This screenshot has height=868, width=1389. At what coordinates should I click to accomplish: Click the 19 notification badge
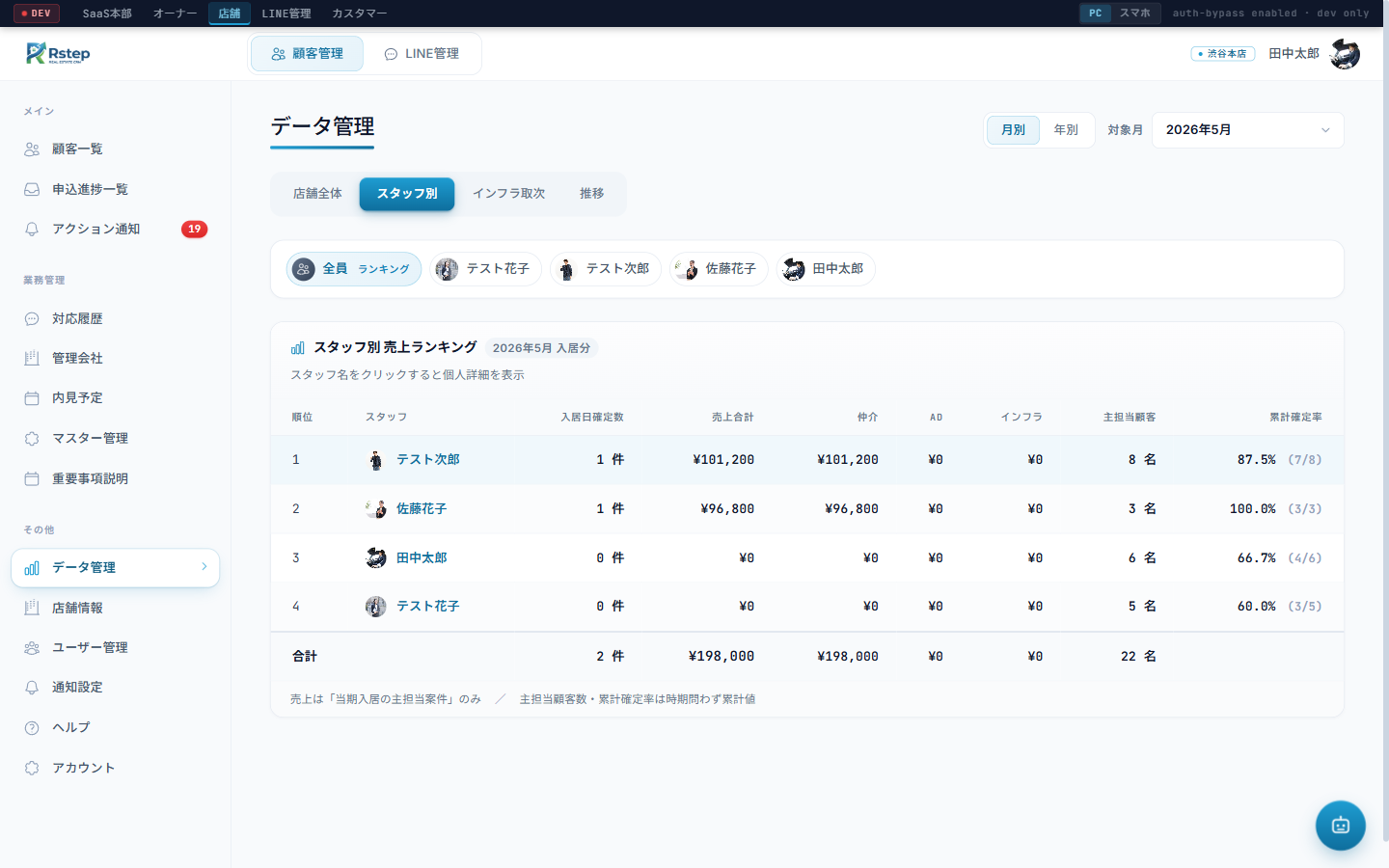195,230
